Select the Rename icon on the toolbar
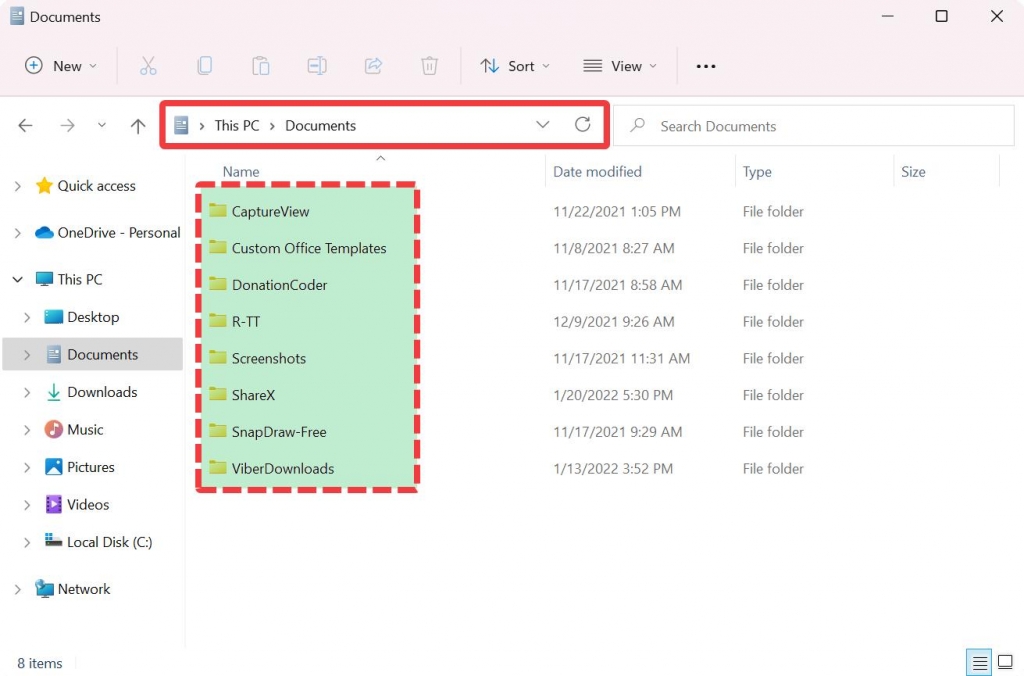The image size is (1024, 676). pos(317,66)
